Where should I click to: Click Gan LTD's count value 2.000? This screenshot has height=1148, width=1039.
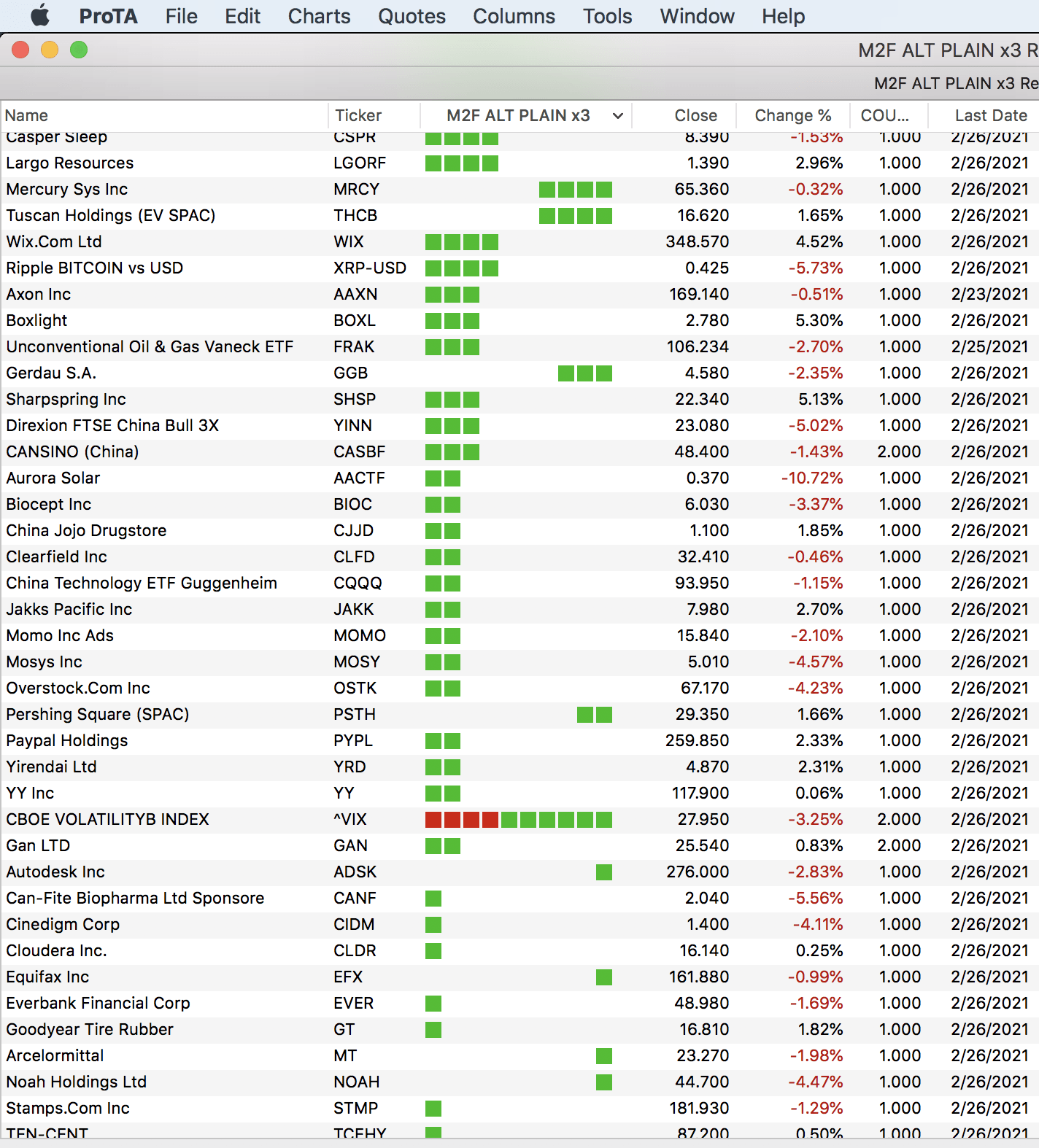[899, 845]
